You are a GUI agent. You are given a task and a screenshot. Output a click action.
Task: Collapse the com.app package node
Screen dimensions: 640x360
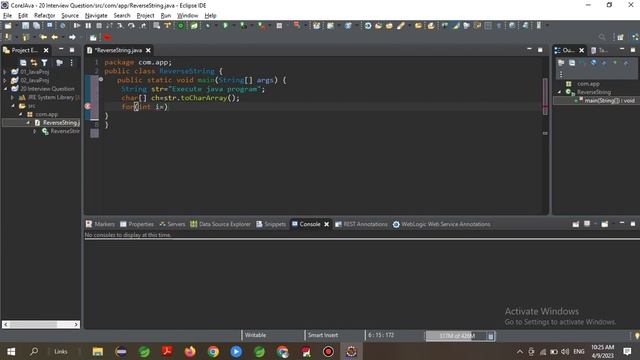coord(20,114)
